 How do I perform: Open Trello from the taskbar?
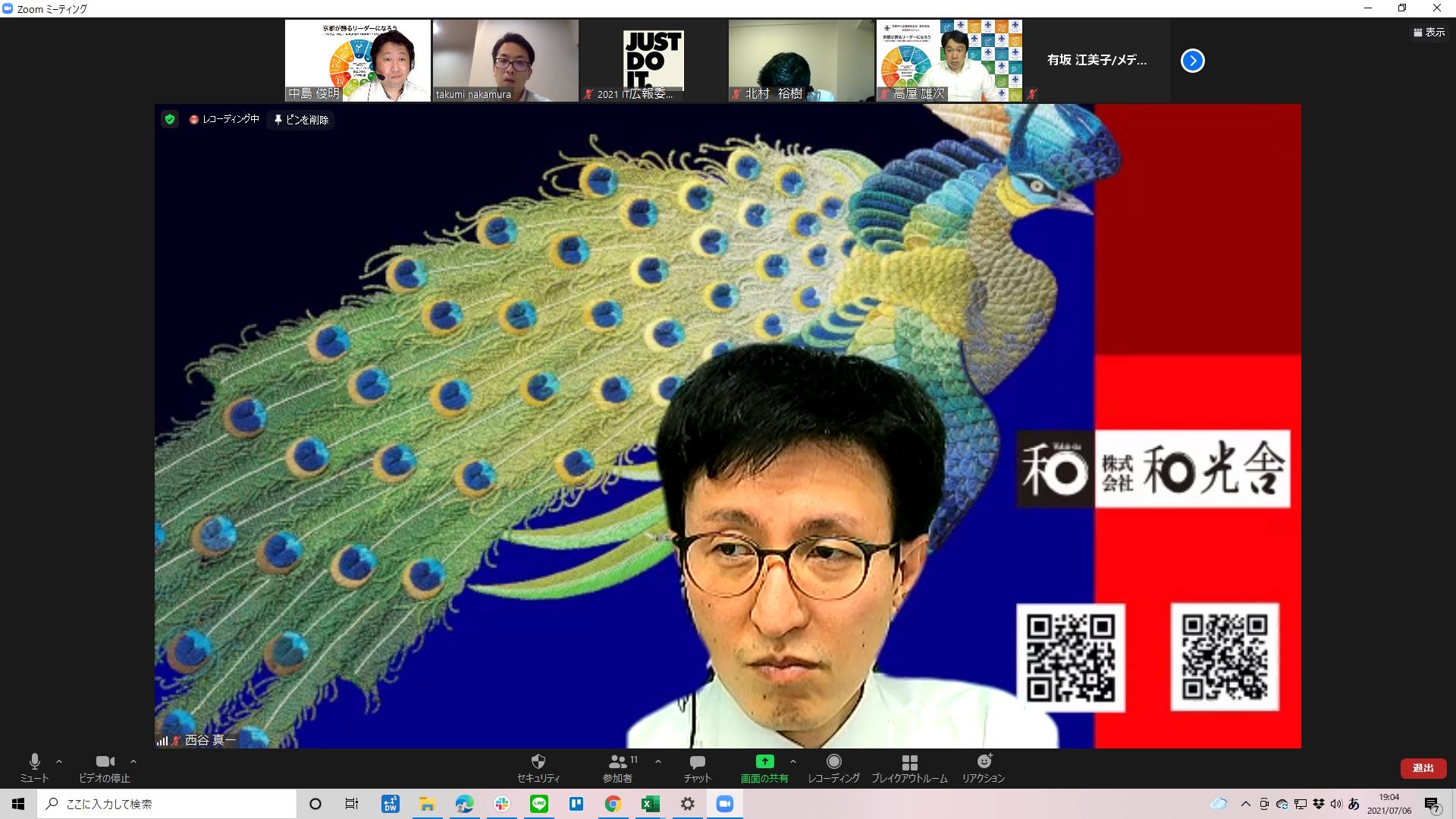[x=576, y=804]
